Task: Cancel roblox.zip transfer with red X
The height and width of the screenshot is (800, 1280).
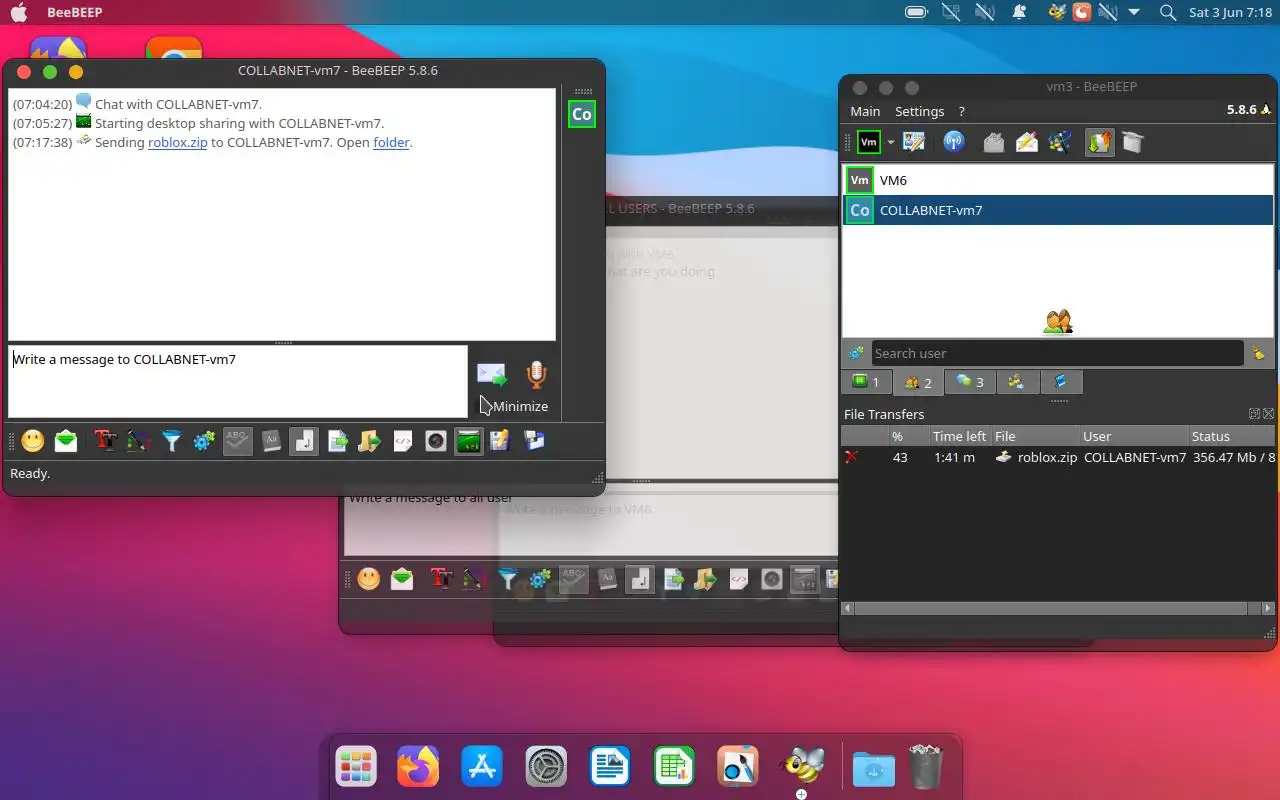Action: point(851,457)
